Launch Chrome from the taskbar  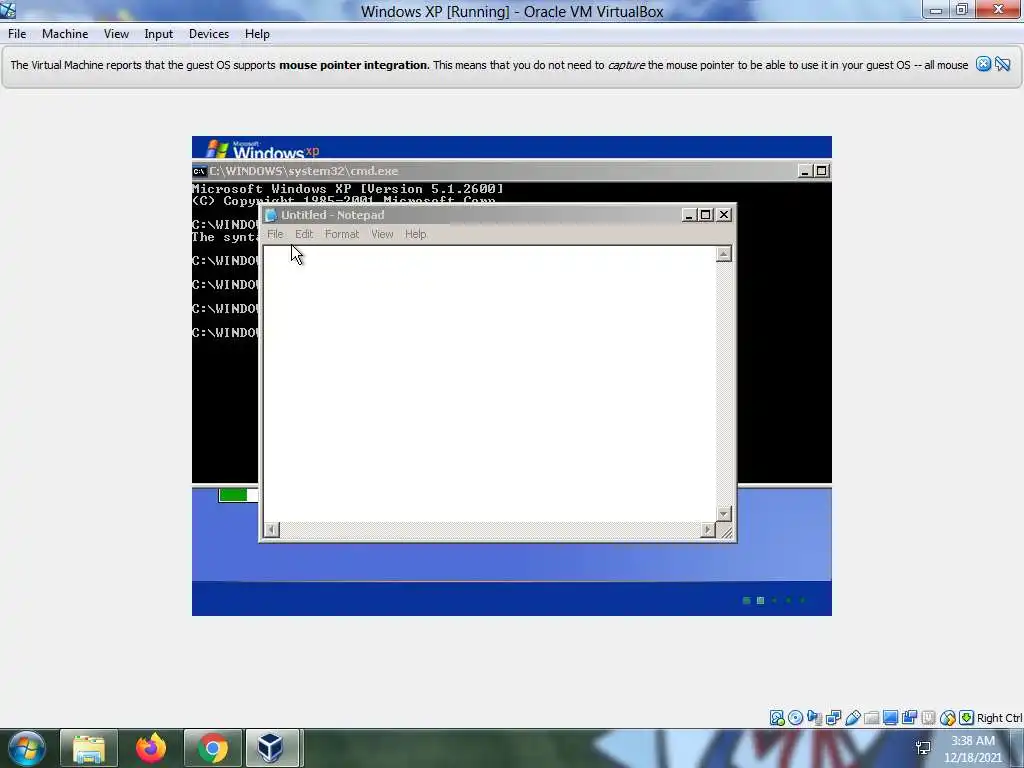tap(212, 748)
